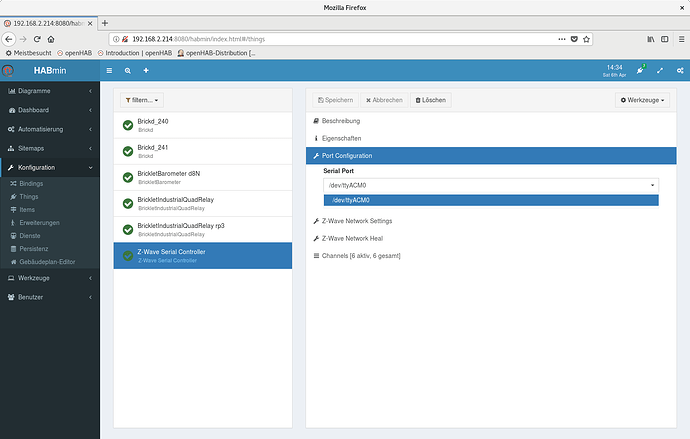
Task: Expand the Beschreibung section
Action: pyautogui.click(x=491, y=121)
